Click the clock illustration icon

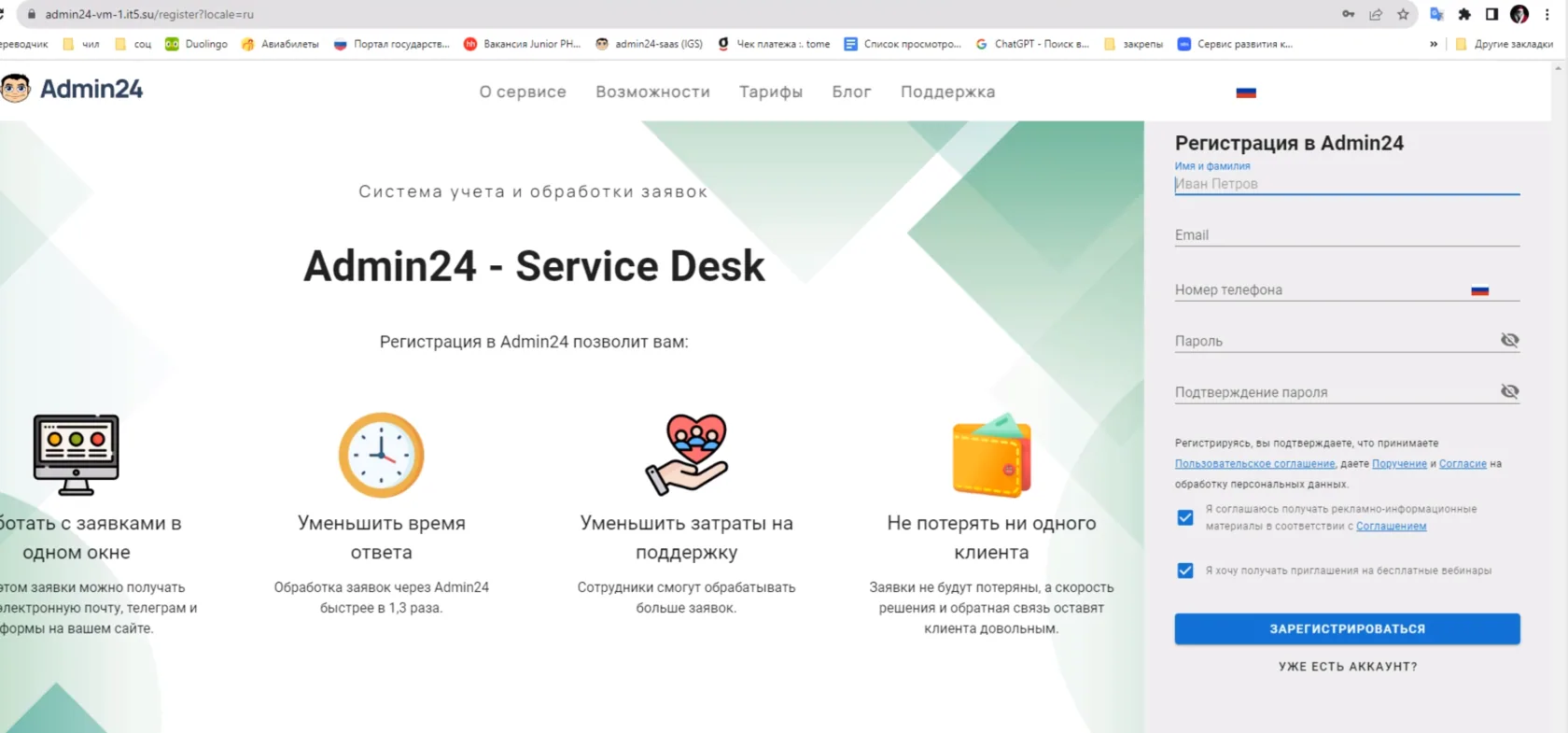click(381, 455)
